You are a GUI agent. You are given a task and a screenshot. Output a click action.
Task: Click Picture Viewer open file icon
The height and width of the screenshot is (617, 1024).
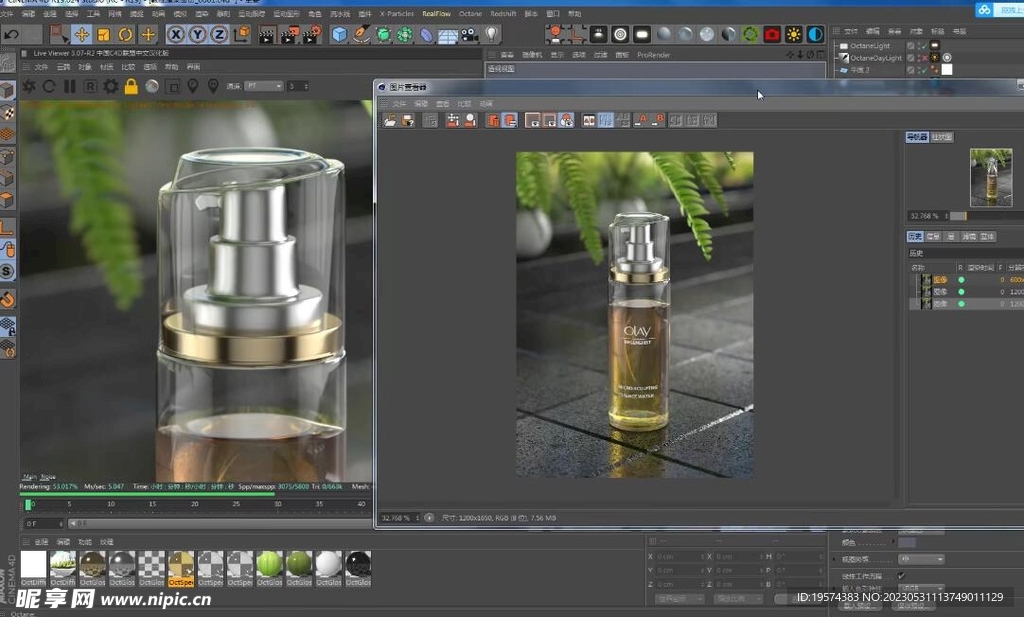[x=390, y=120]
